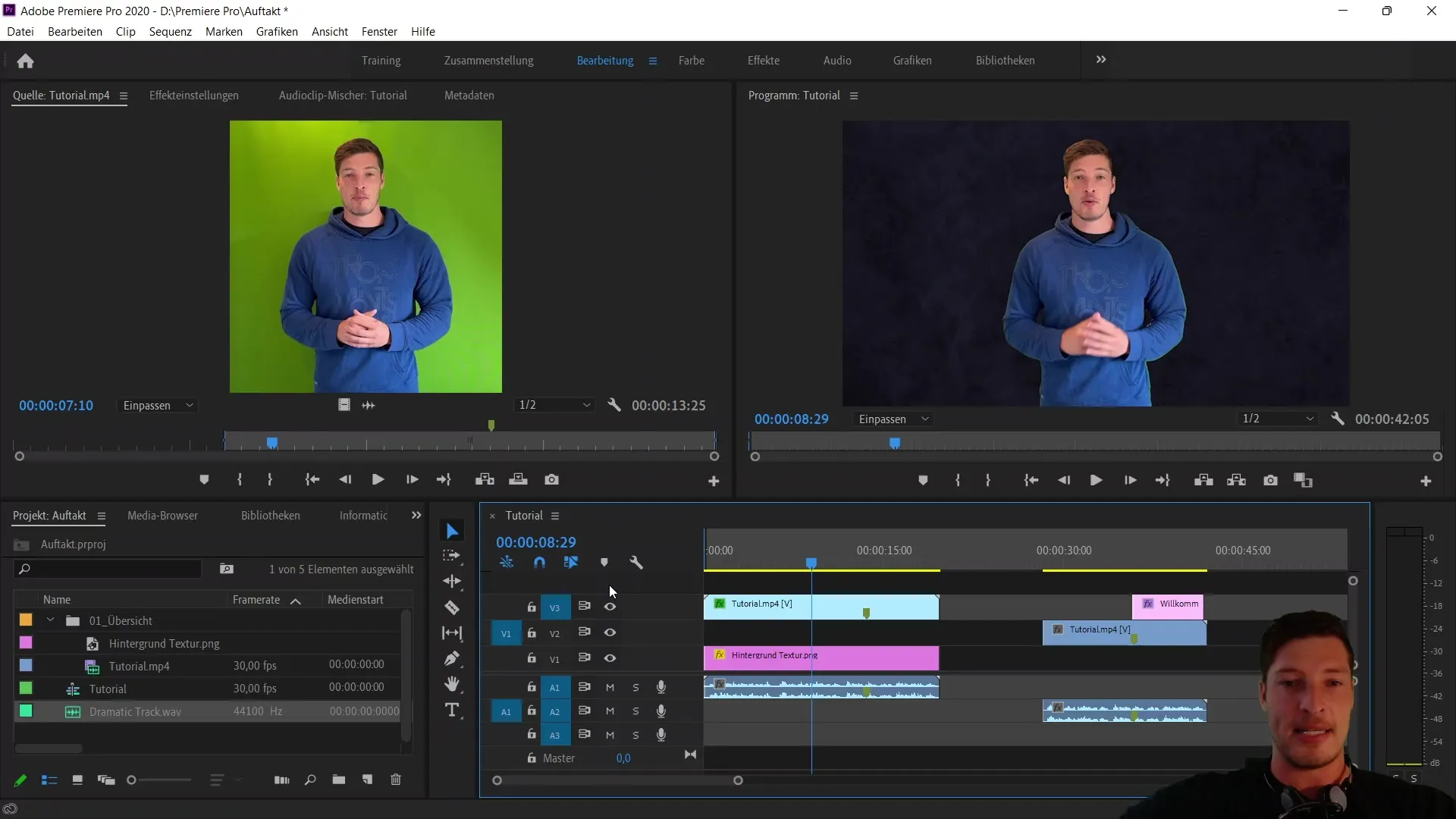
Task: Open Program monitor resolution 1/2 dropdown
Action: [1277, 419]
